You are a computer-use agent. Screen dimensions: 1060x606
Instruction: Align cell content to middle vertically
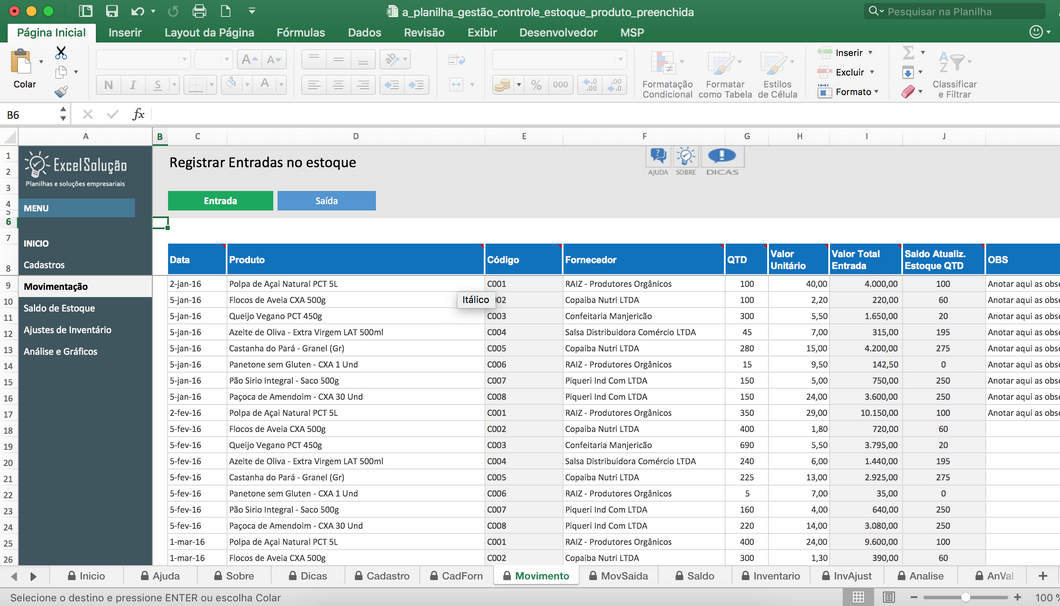(x=338, y=60)
